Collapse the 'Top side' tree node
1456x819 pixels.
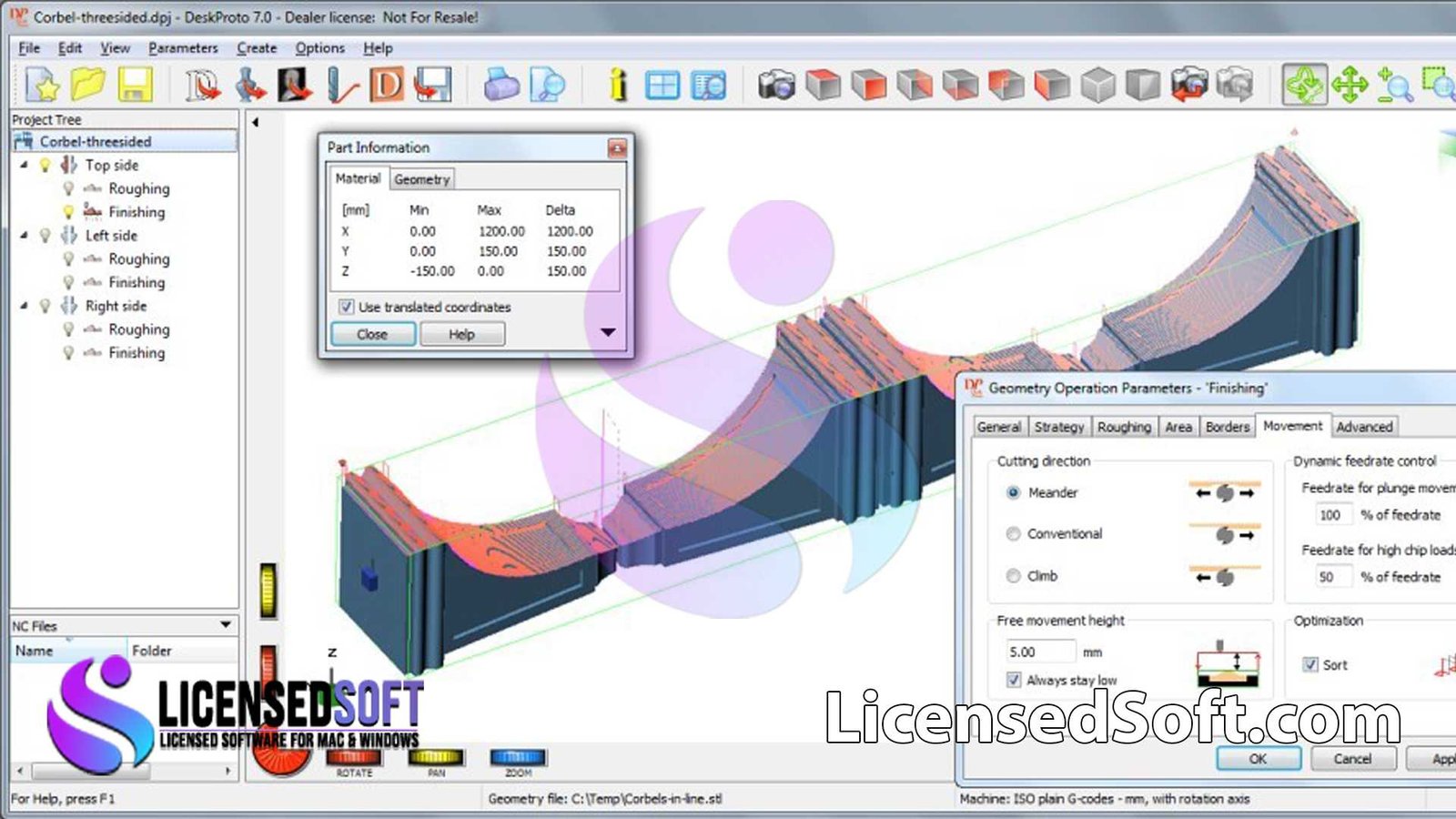[x=24, y=166]
